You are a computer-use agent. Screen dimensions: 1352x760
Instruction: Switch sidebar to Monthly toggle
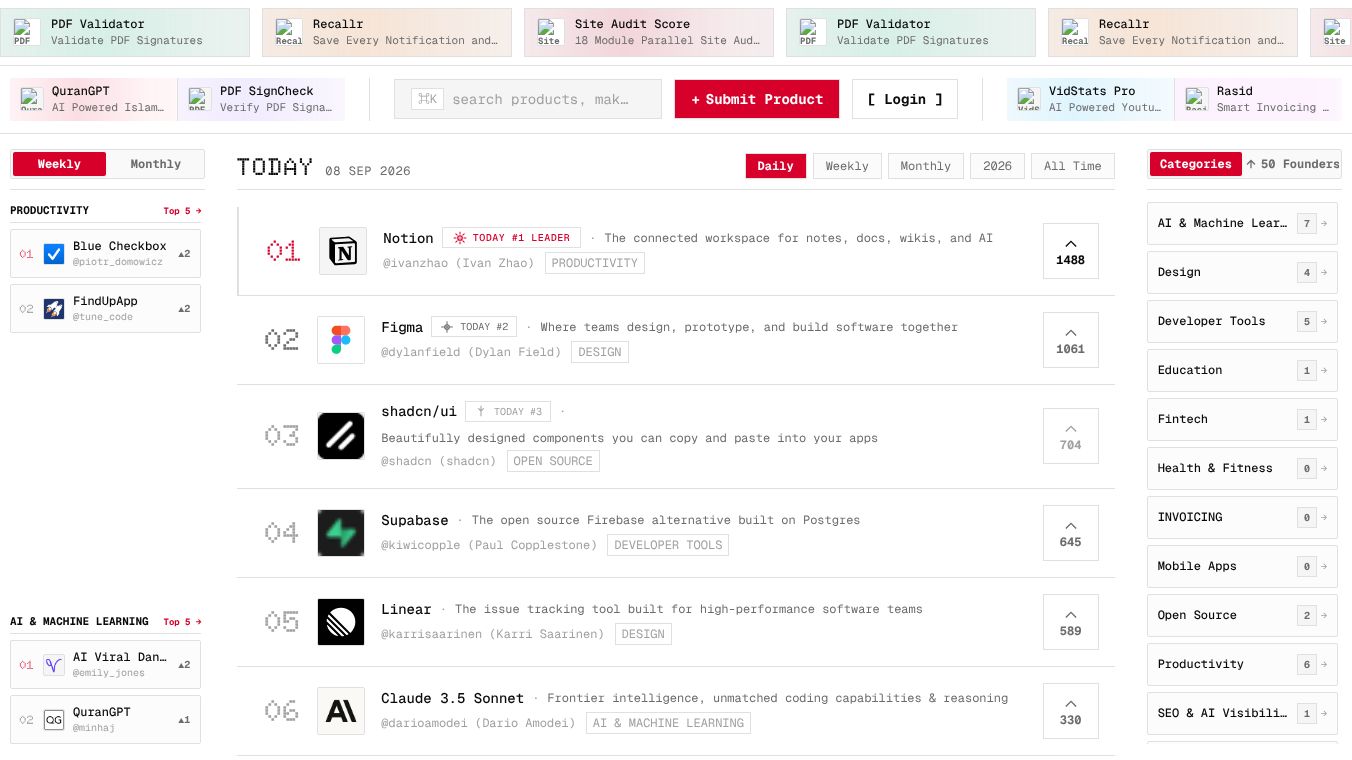click(155, 164)
